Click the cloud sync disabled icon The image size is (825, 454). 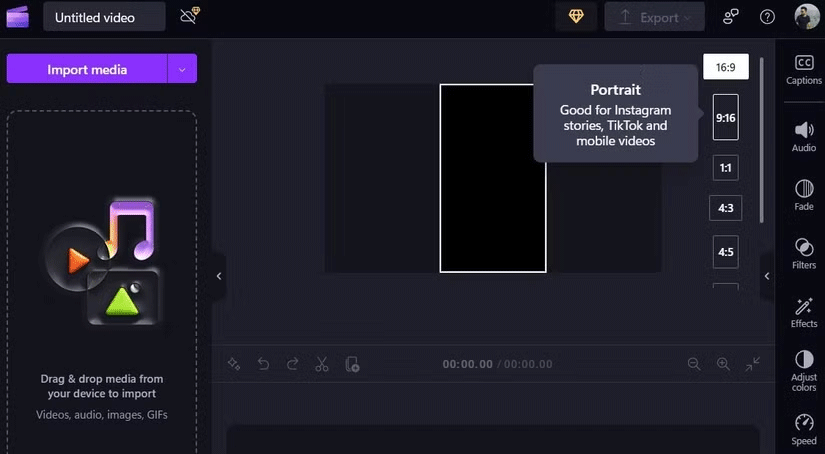189,16
